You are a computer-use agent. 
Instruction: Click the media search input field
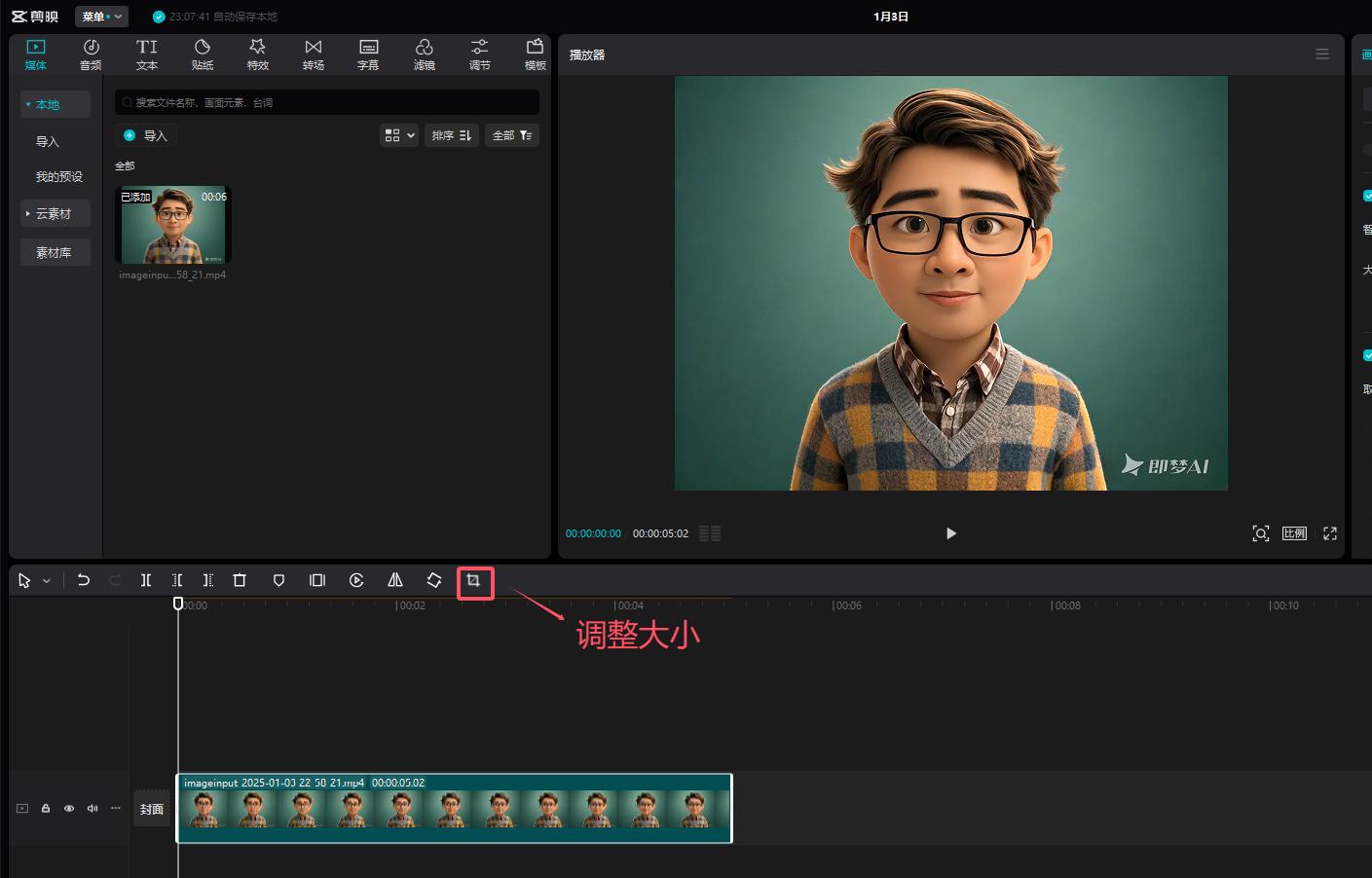click(331, 102)
